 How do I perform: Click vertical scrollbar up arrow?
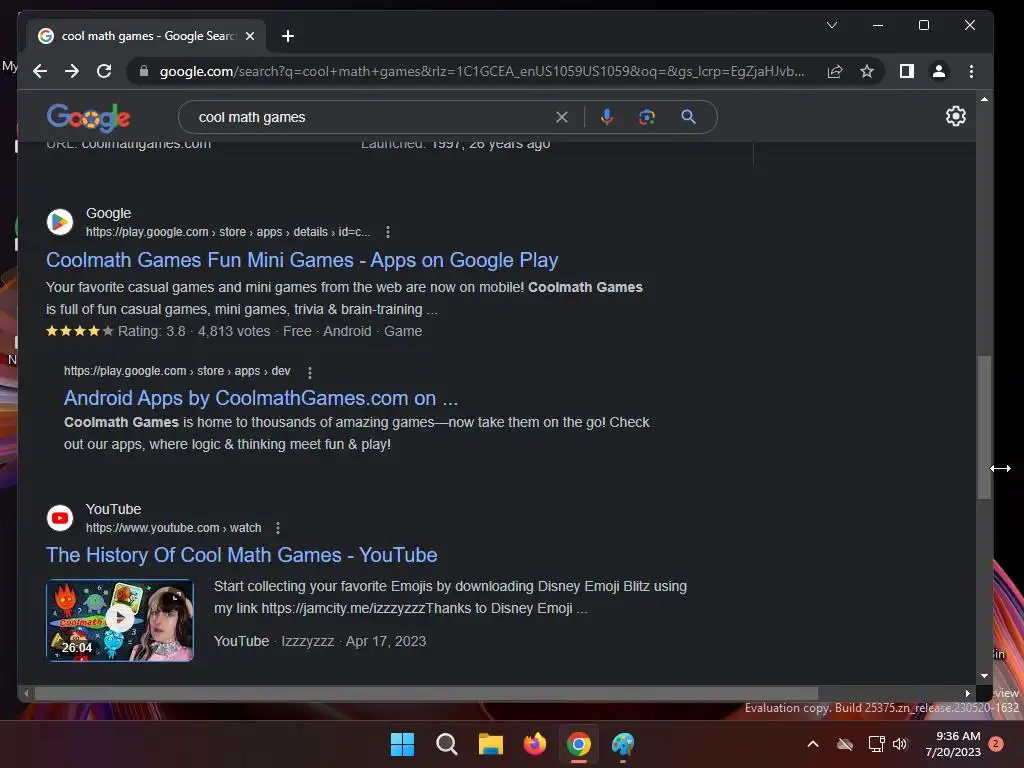984,99
